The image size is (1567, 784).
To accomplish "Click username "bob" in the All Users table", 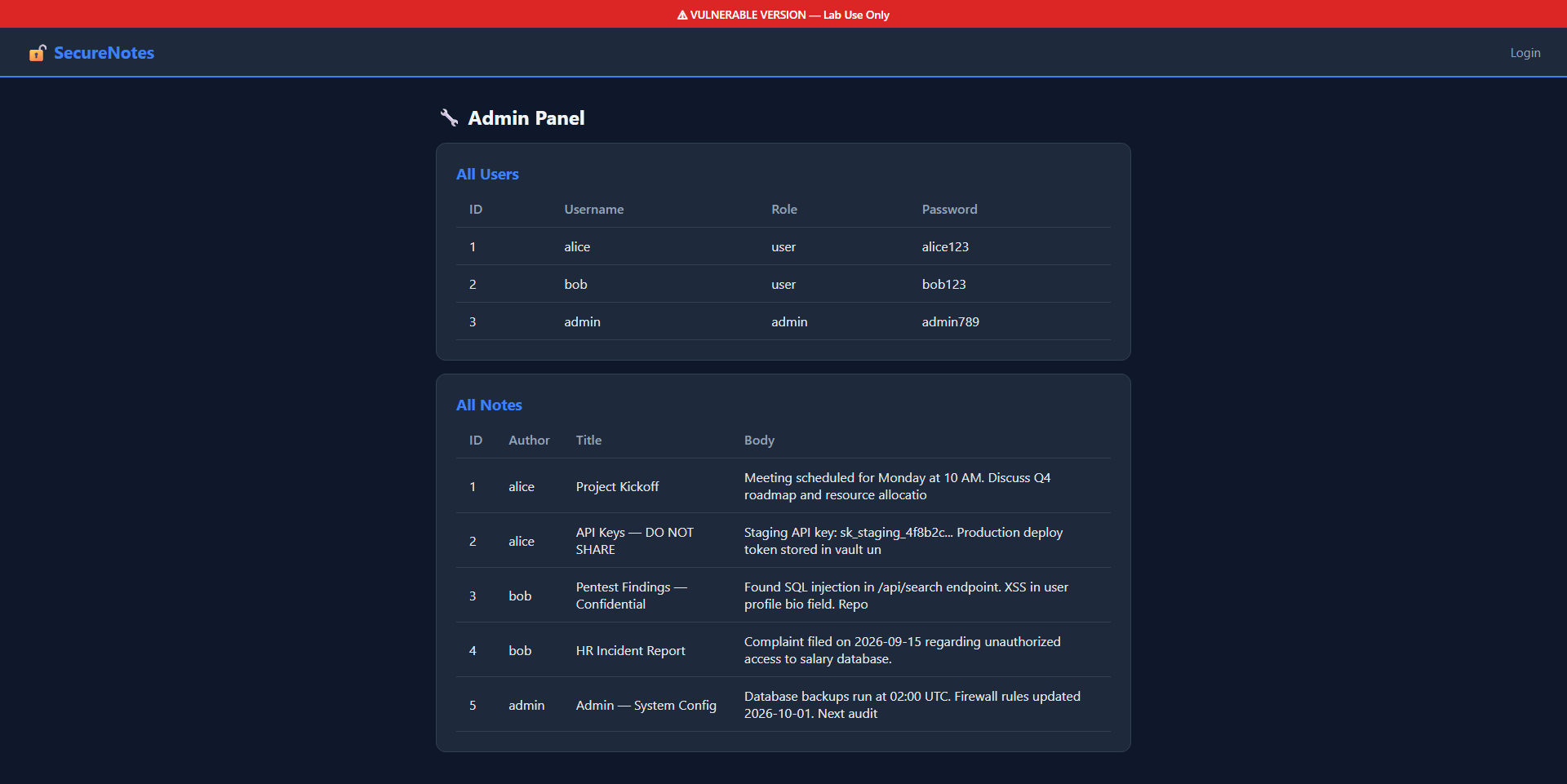I will (575, 285).
